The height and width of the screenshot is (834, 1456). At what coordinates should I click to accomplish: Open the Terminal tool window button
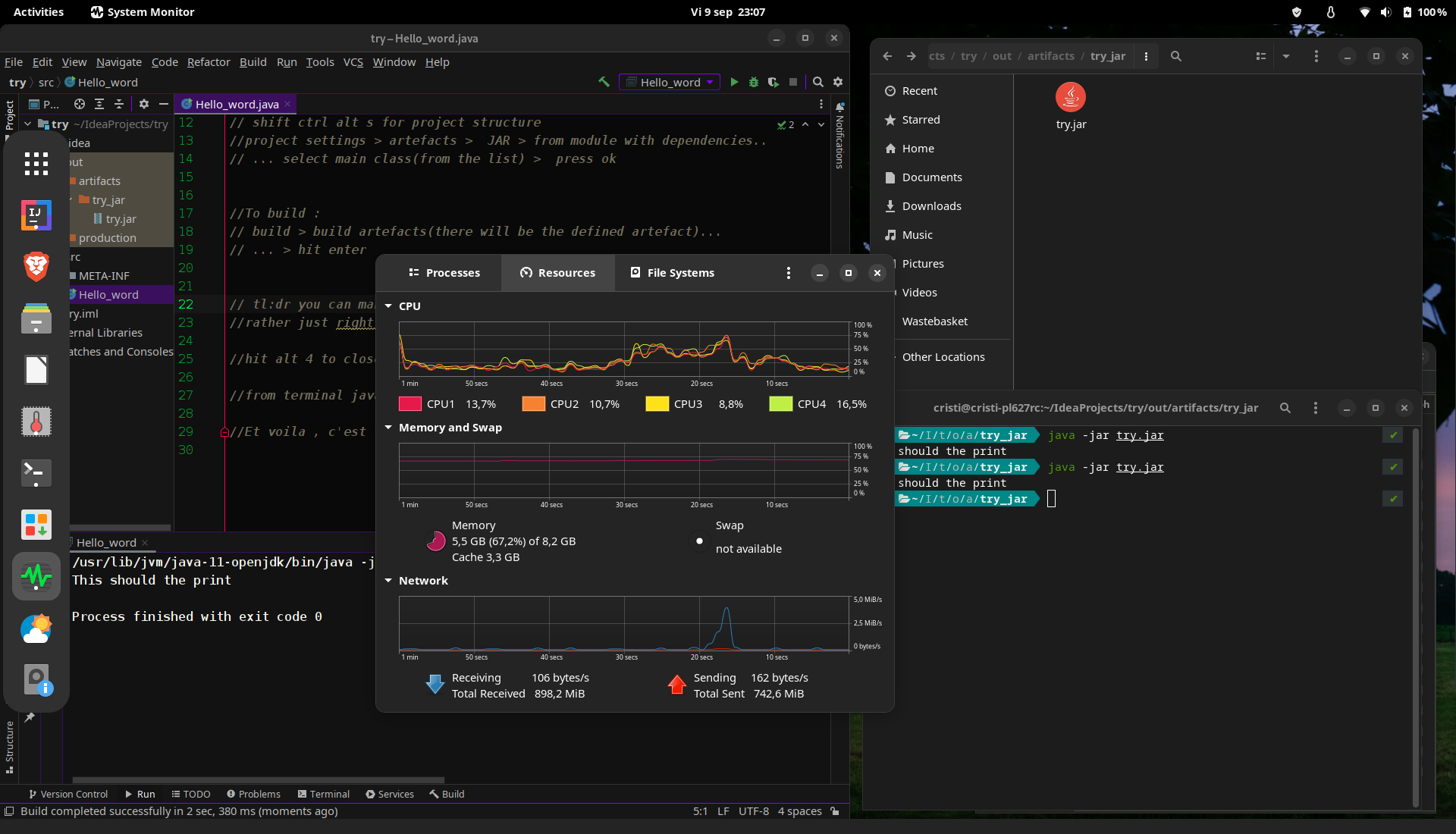coord(324,794)
